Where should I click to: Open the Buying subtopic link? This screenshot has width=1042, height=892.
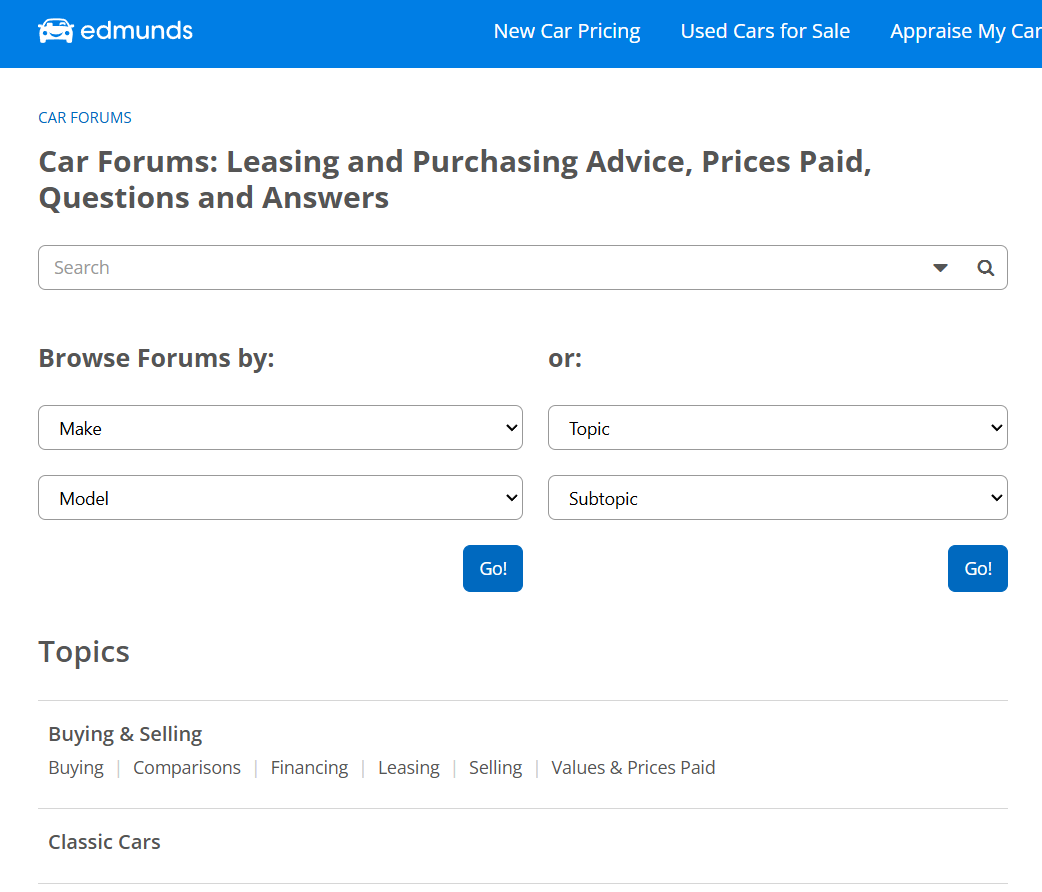point(76,768)
